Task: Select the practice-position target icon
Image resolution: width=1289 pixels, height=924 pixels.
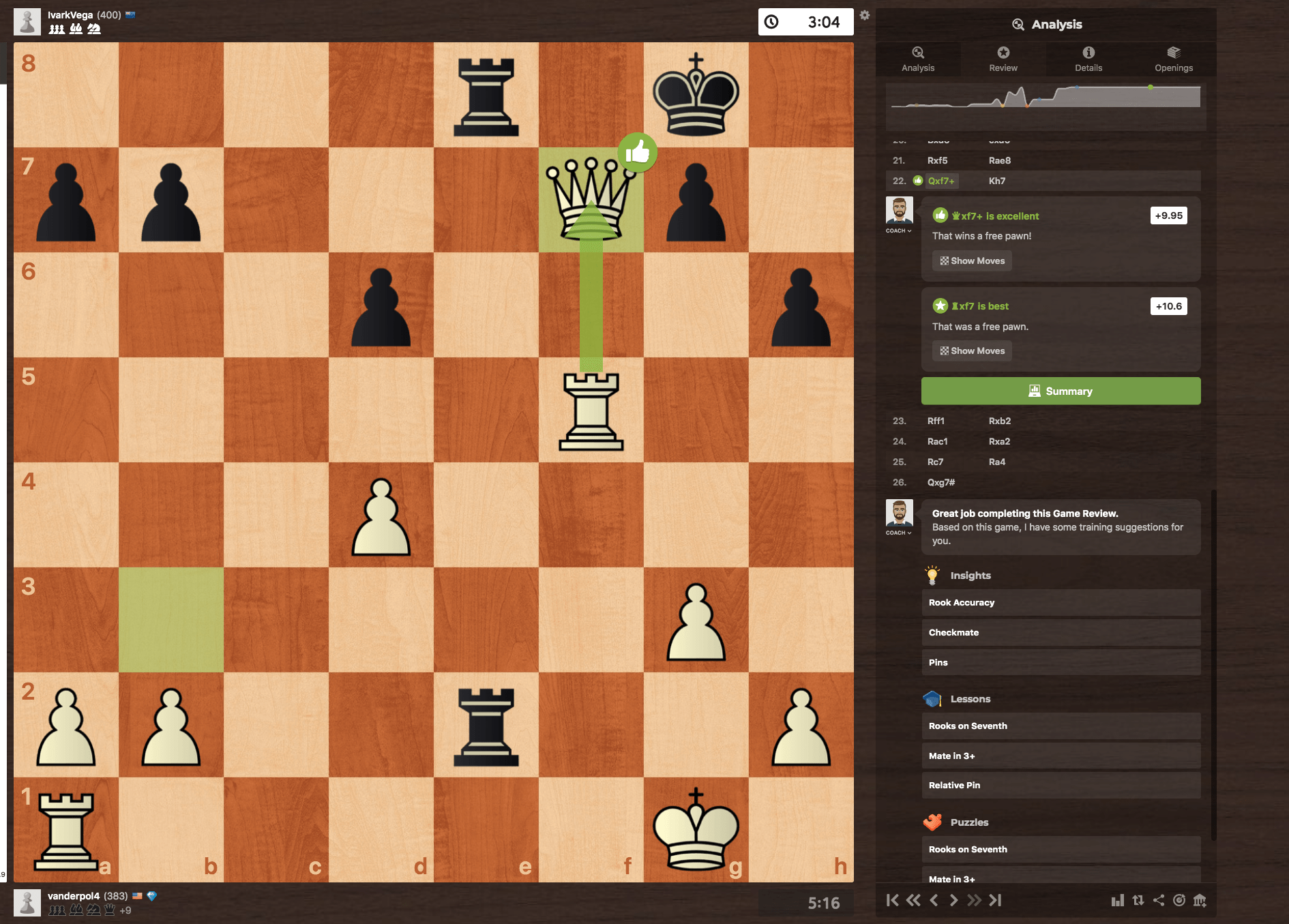Action: (x=1181, y=901)
